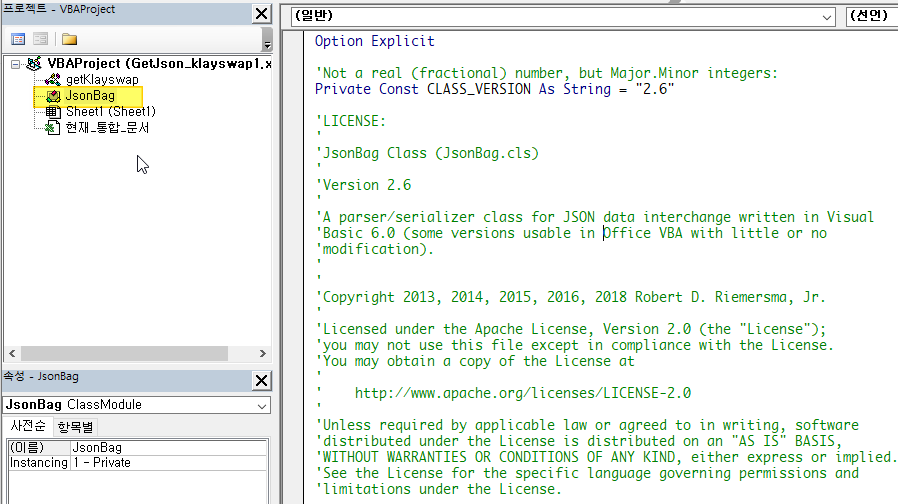Open the project toolbar overflow arrow
The width and height of the screenshot is (898, 504).
pyautogui.click(x=267, y=40)
